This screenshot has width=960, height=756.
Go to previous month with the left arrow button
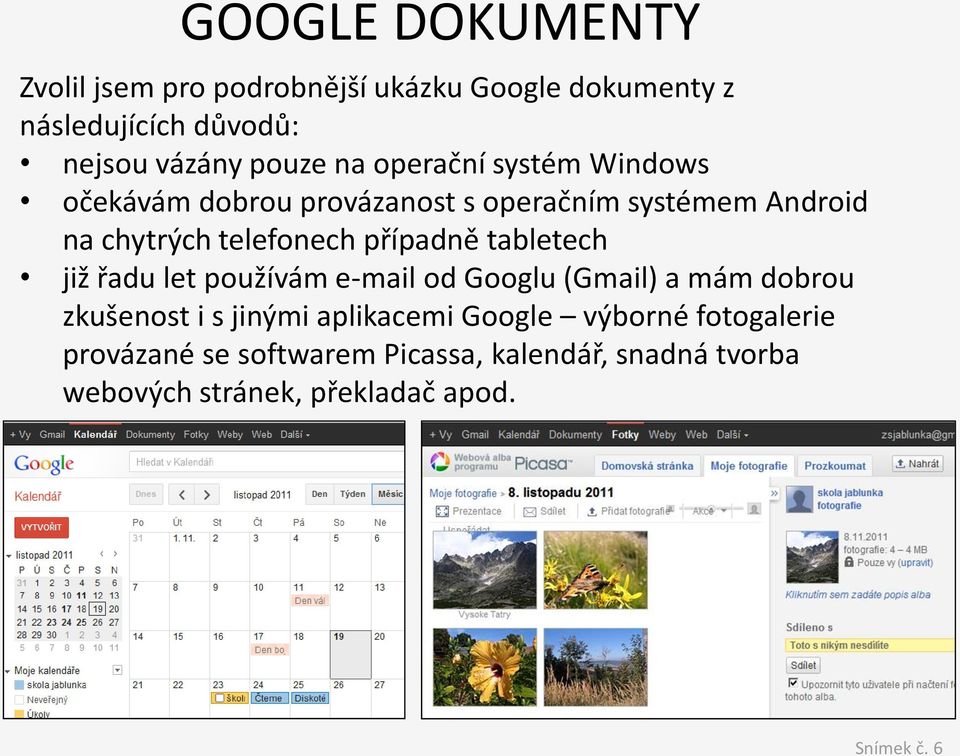tap(182, 495)
